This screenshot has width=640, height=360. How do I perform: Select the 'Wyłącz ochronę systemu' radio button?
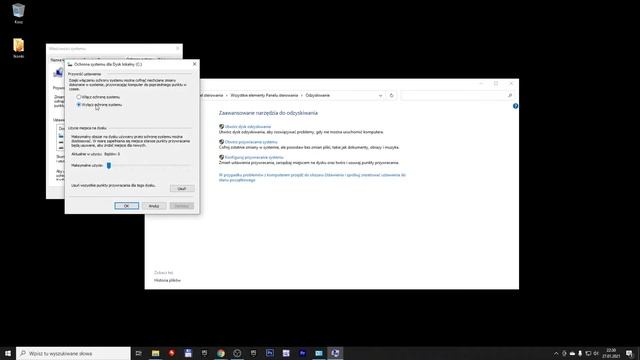(79, 105)
